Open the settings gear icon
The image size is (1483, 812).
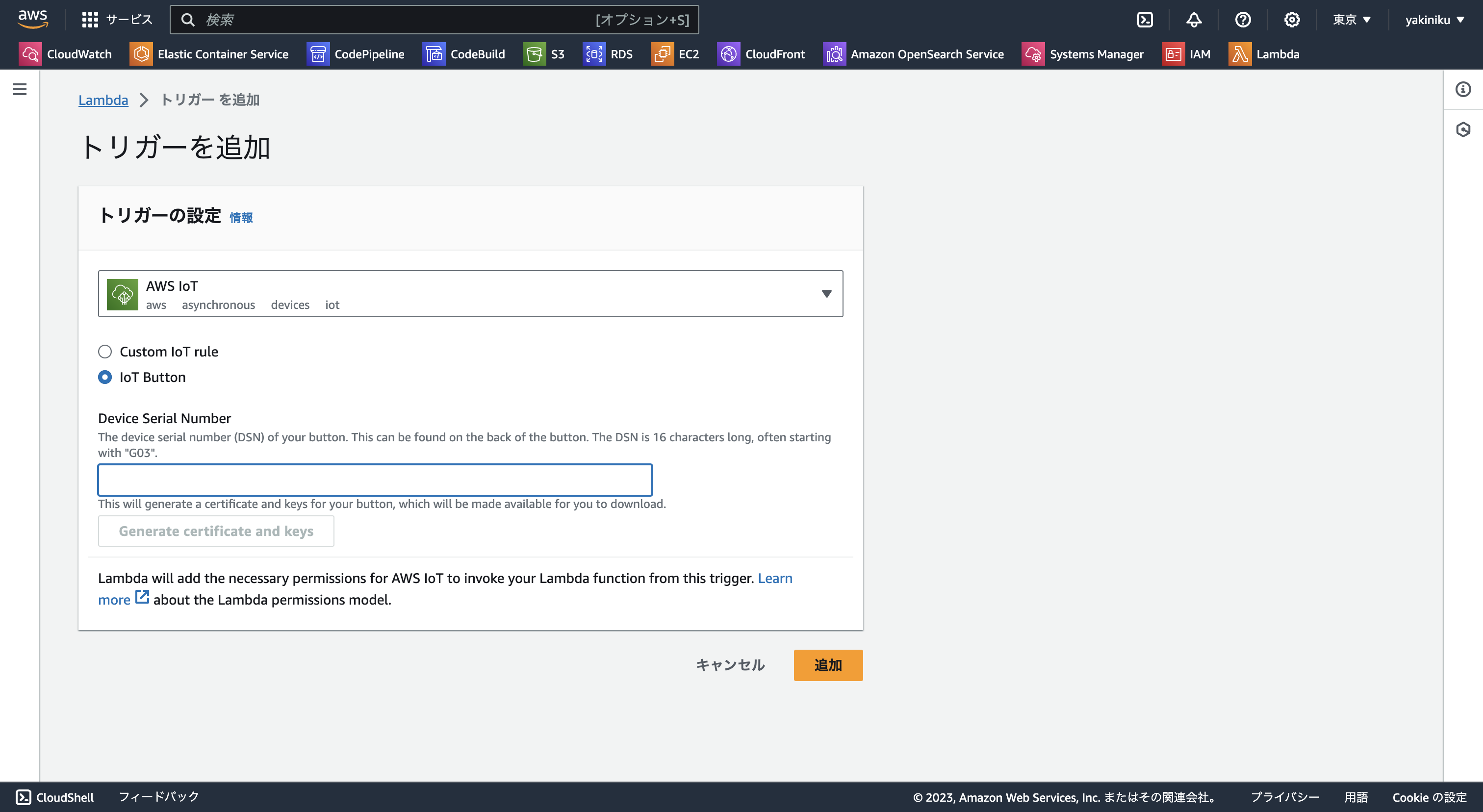[1292, 20]
